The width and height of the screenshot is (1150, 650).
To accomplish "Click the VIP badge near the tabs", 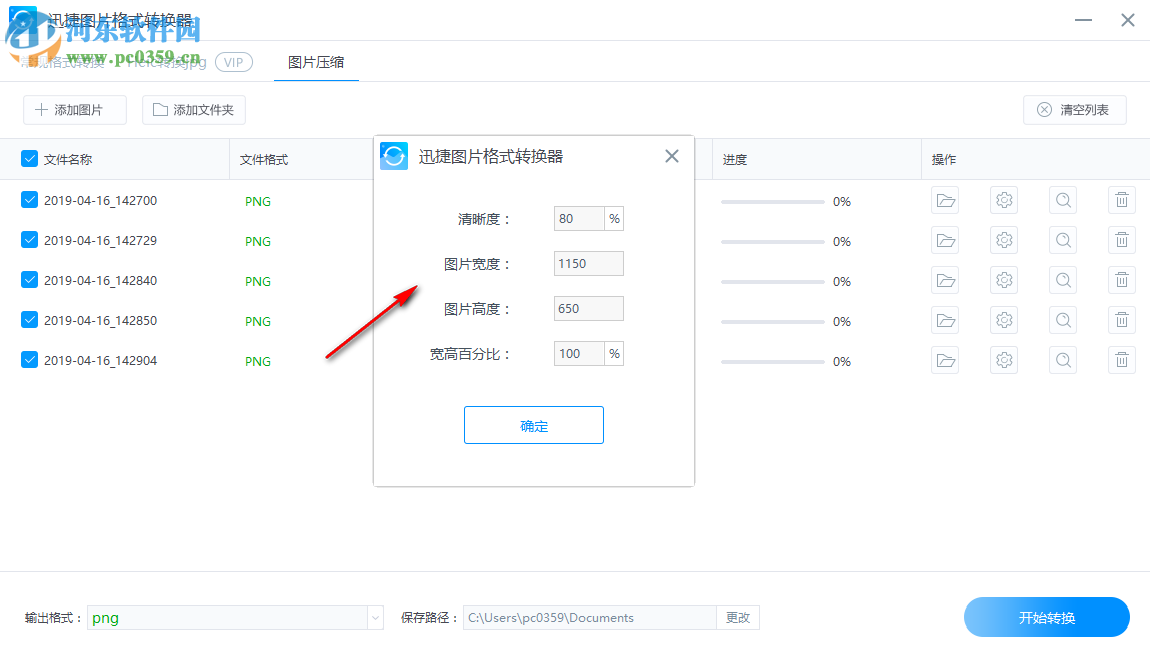I will click(233, 62).
